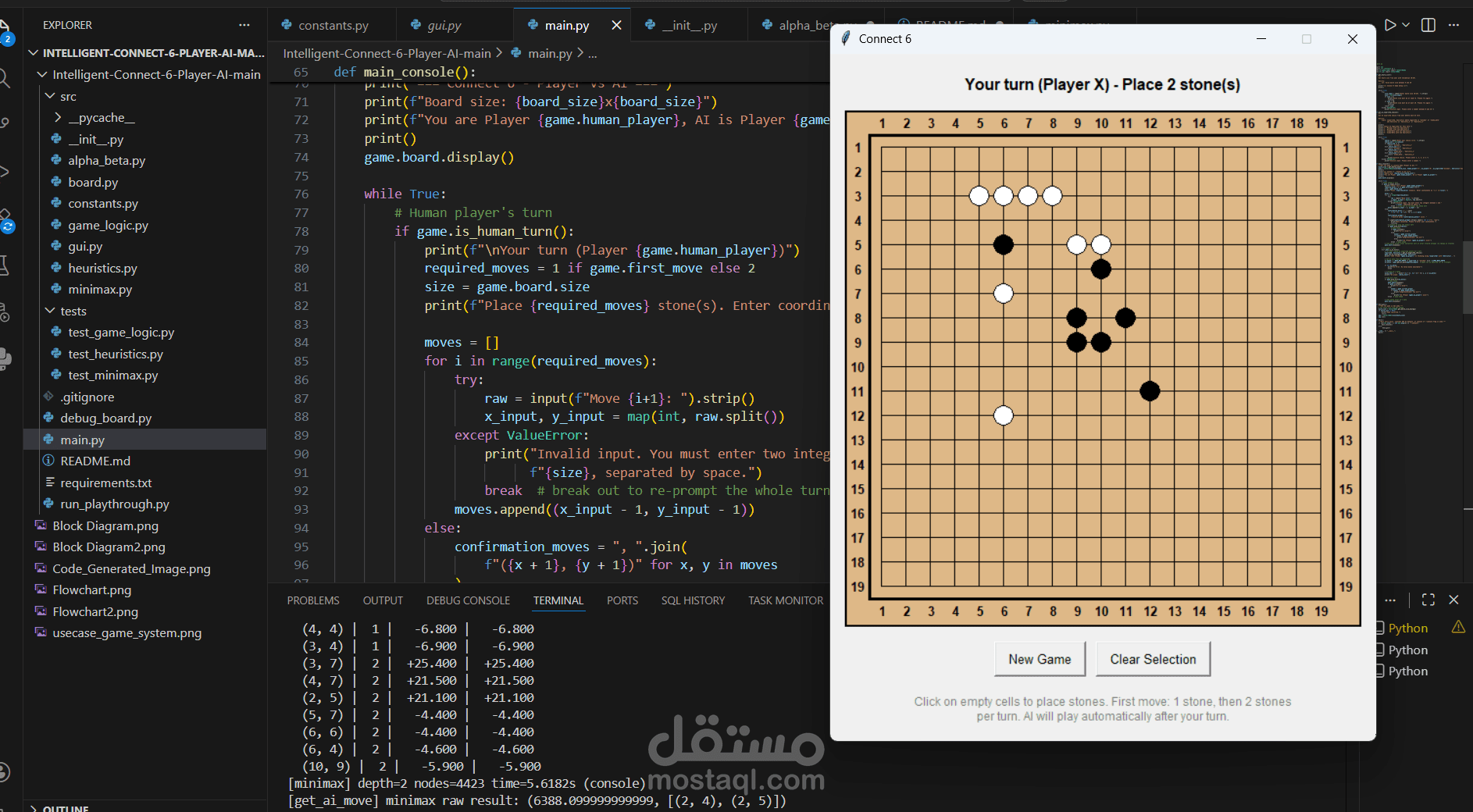1473x812 pixels.
Task: Click the main.py breadcrumb segment
Action: [x=550, y=53]
